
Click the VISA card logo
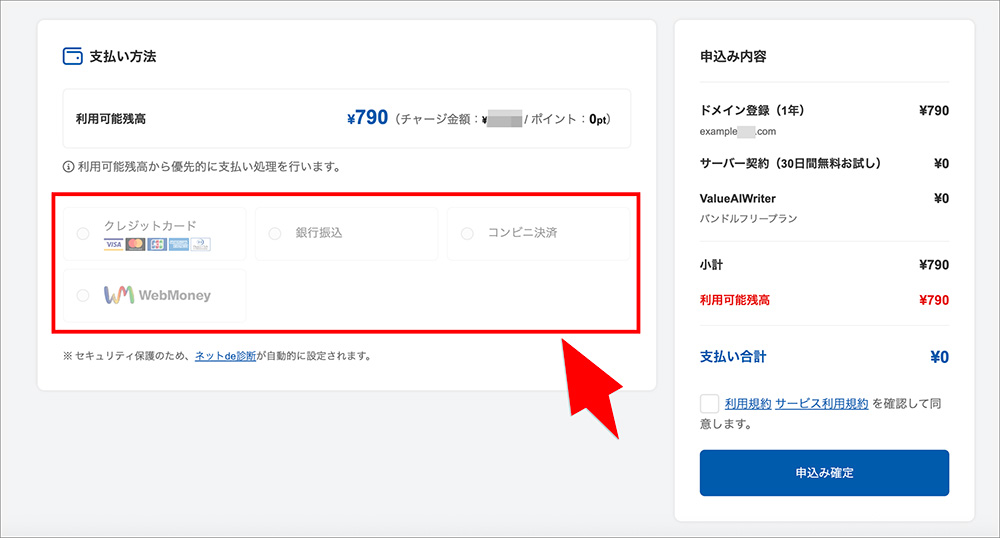[114, 244]
